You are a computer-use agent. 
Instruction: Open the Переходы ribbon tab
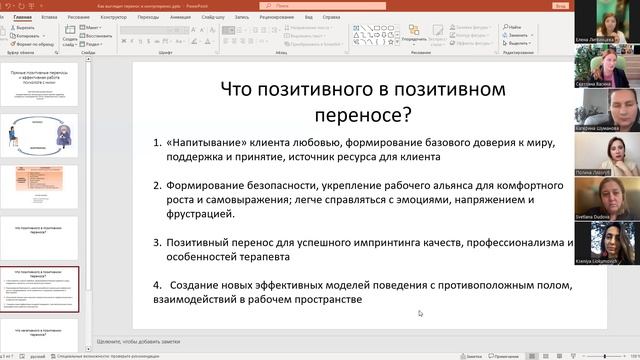pos(148,17)
